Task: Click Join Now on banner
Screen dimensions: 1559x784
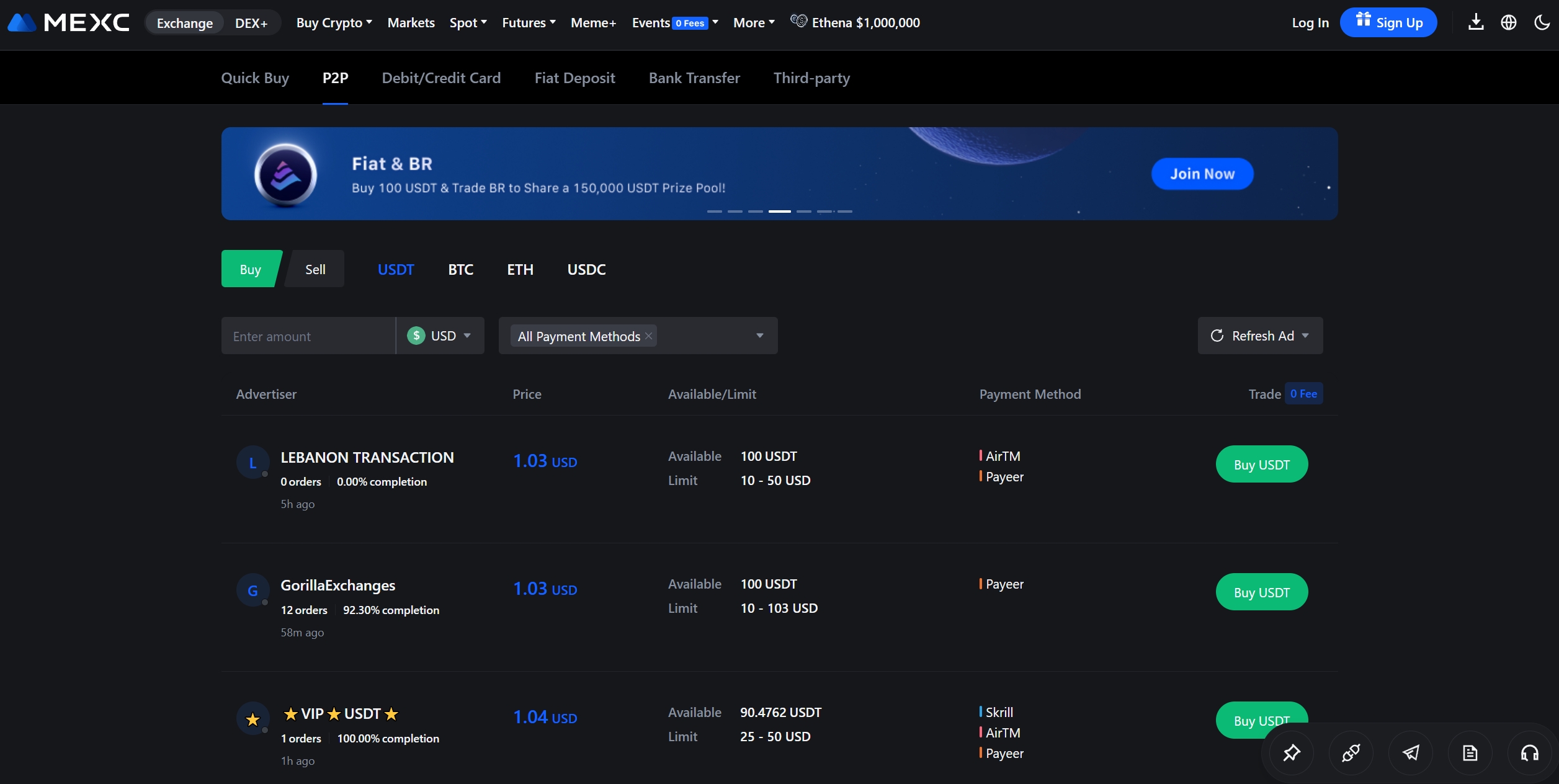Action: point(1202,174)
